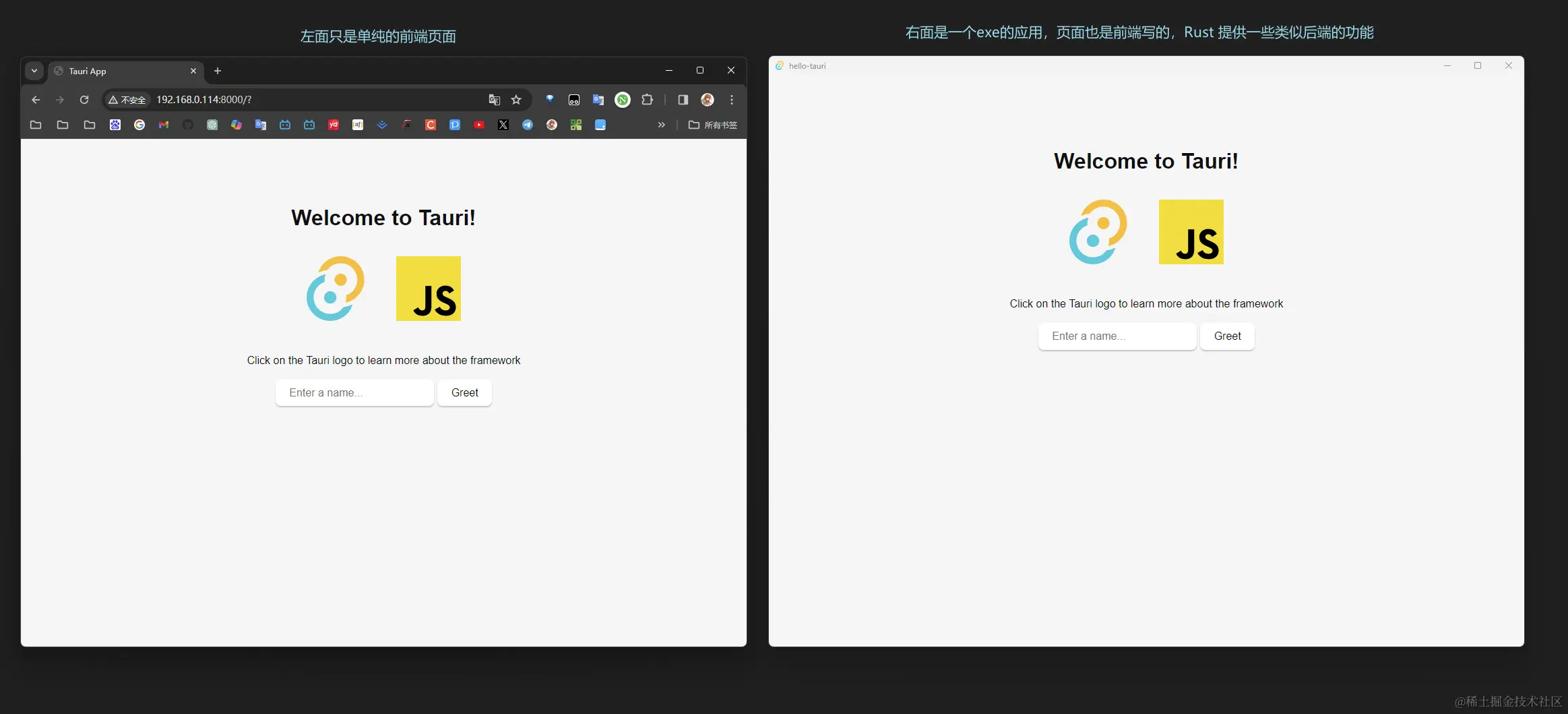Open the math formula bookmark icon
Viewport: 1568px width, 714px height.
pyautogui.click(x=406, y=125)
